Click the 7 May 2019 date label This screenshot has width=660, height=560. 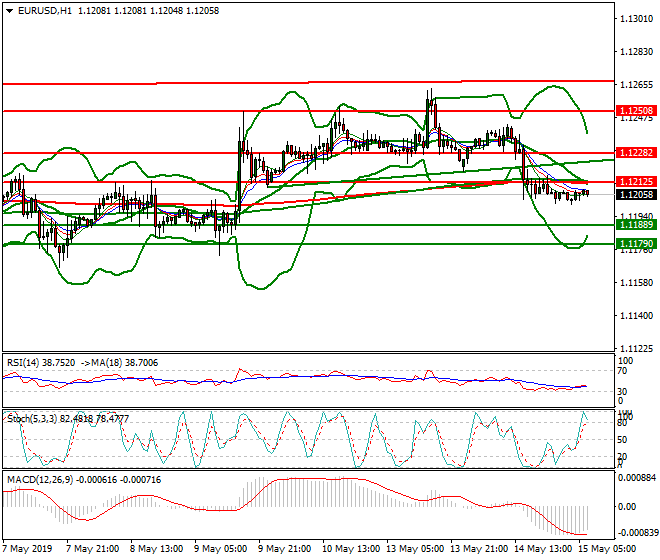[27, 549]
